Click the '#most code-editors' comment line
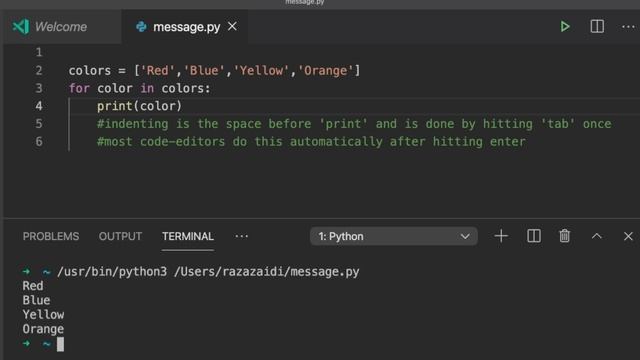Image resolution: width=640 pixels, height=360 pixels. [x=311, y=142]
